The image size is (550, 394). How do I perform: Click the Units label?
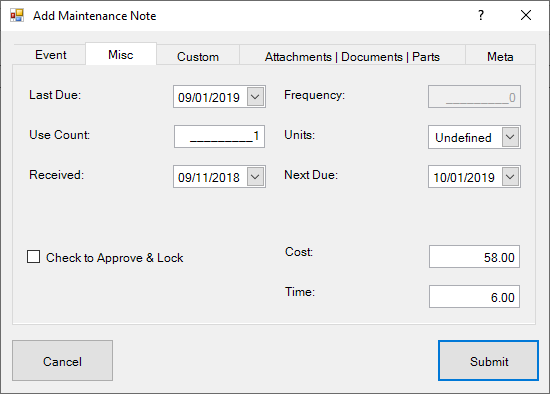300,135
